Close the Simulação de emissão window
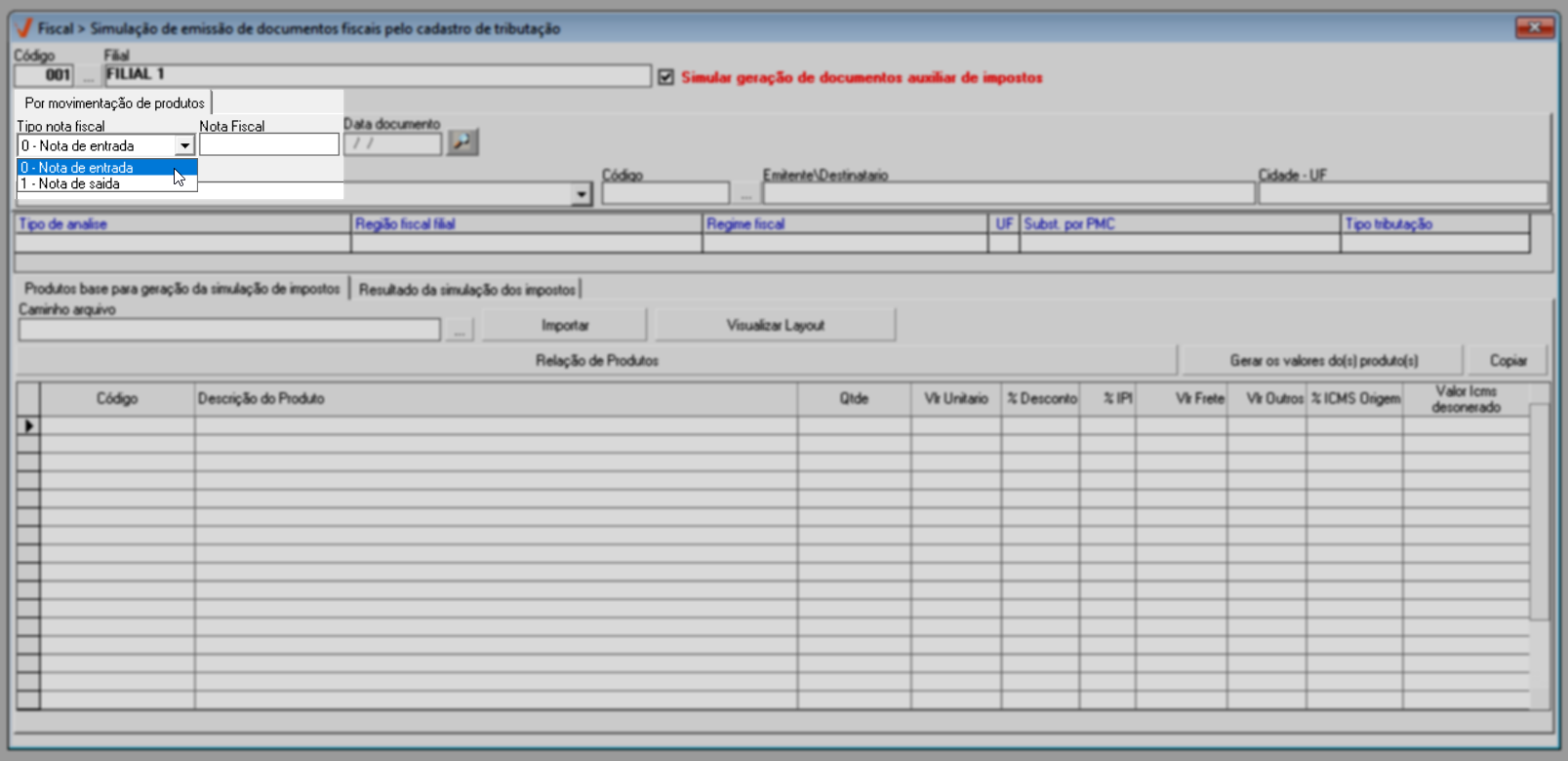The image size is (1568, 761). tap(1535, 27)
